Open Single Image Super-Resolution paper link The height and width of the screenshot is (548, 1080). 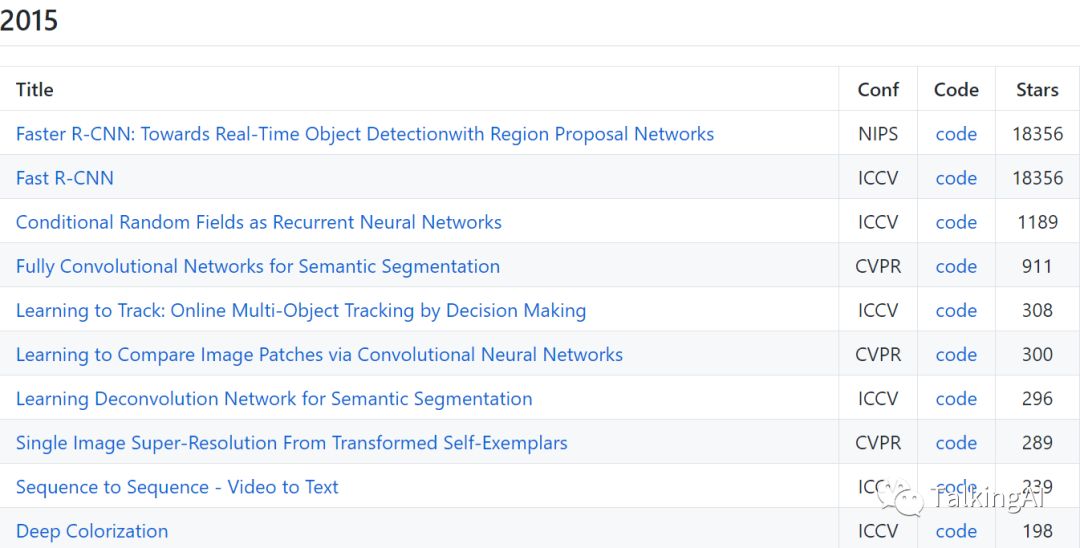tap(291, 442)
